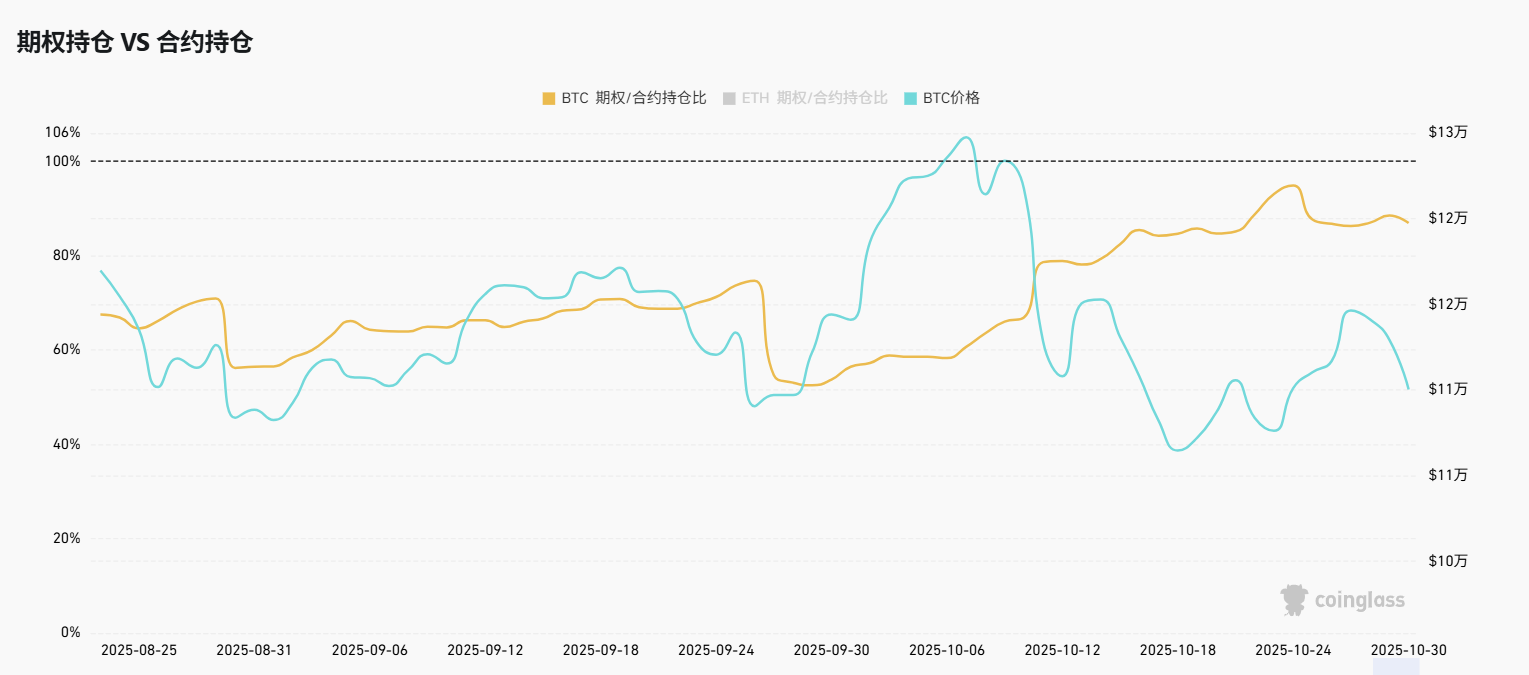Click the $10万 right axis label
The image size is (1529, 675).
[1448, 561]
